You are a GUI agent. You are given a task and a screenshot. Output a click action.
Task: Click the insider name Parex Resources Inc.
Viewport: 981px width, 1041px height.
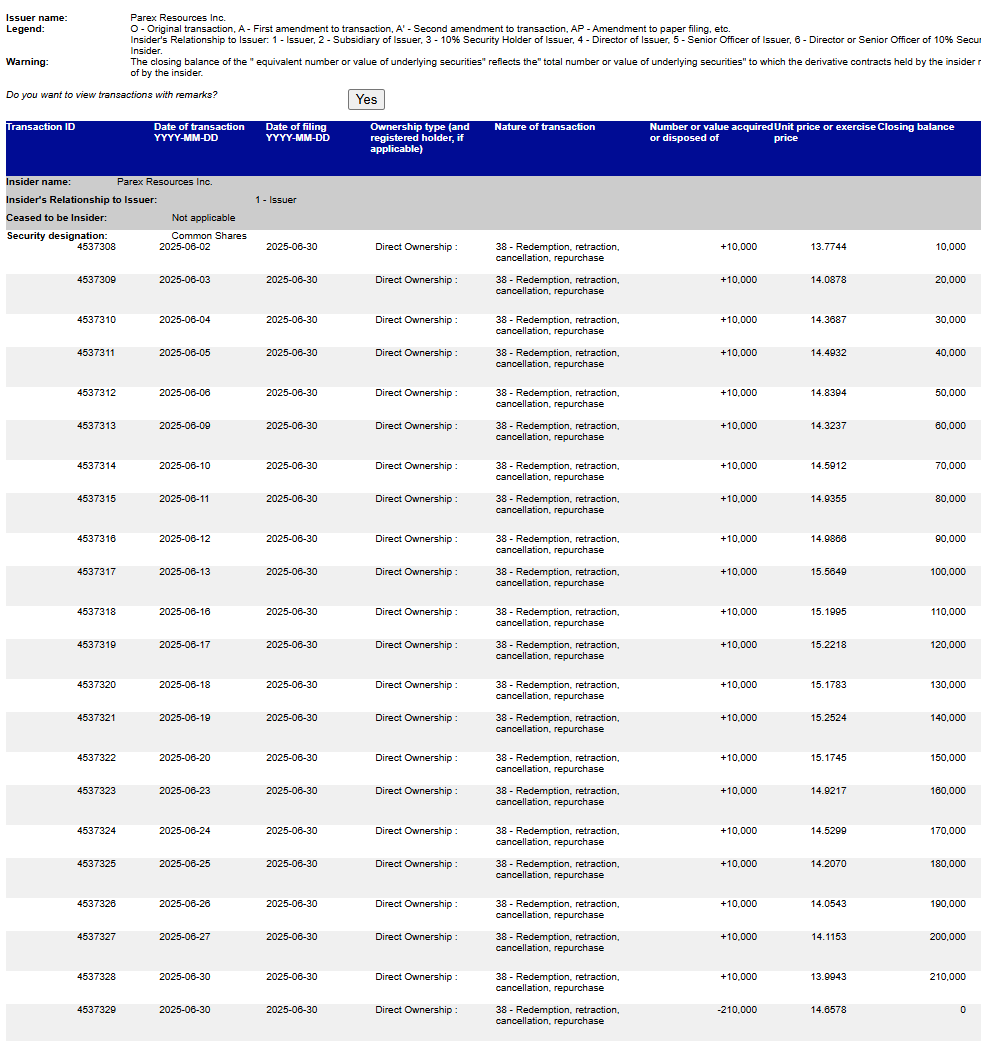pyautogui.click(x=165, y=182)
